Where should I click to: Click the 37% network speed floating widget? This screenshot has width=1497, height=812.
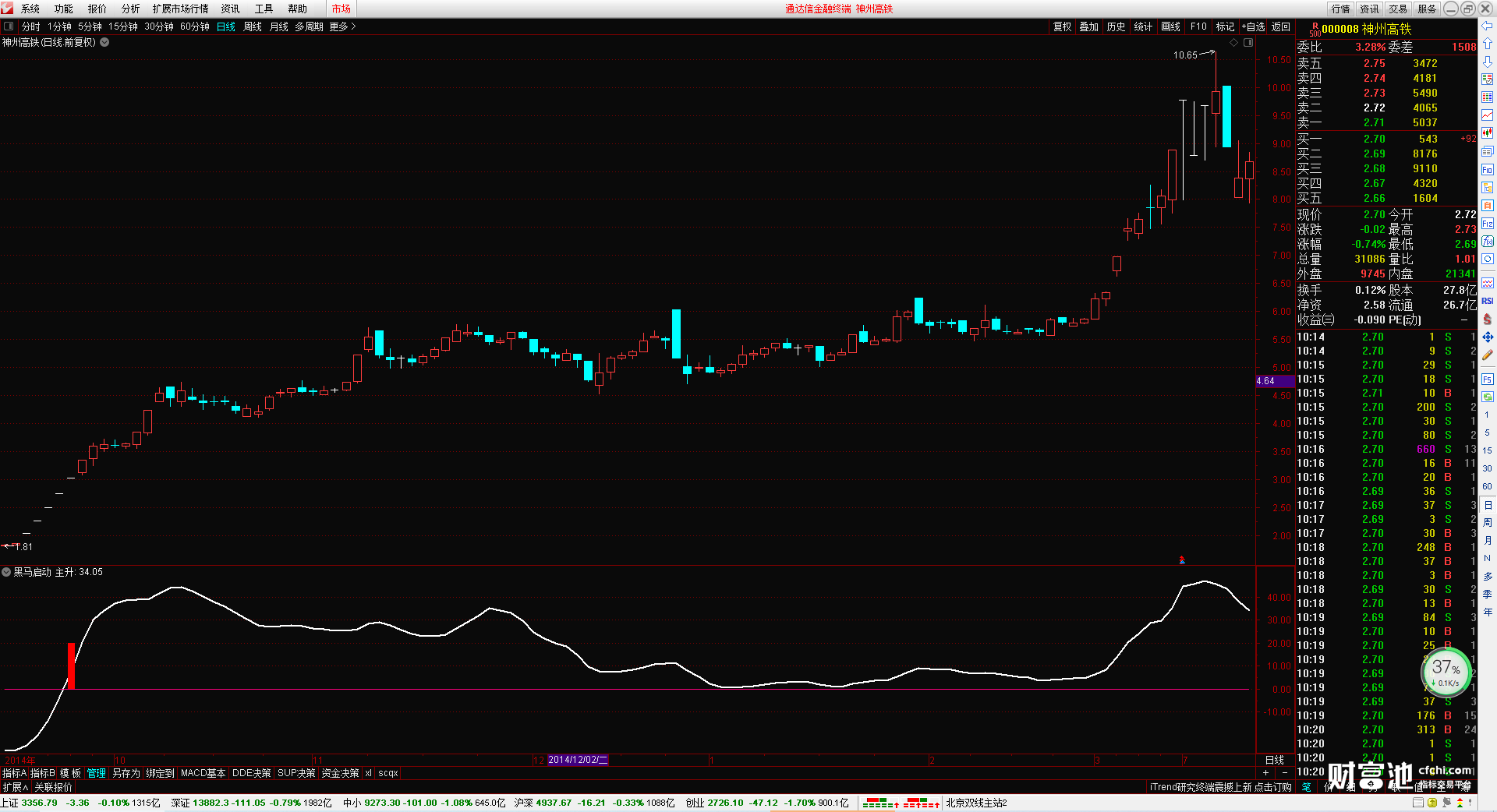point(1446,672)
